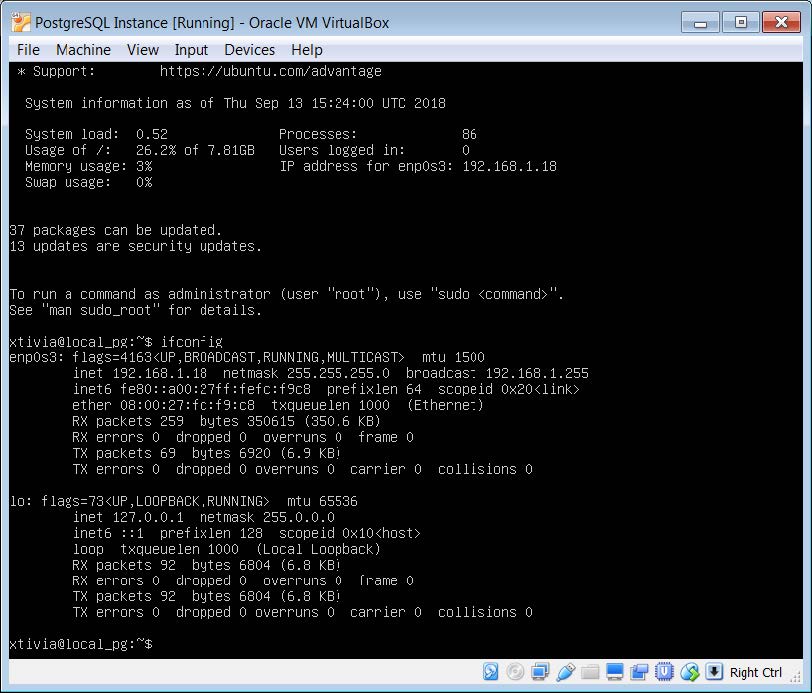Click '(Local Loopback)' text
This screenshot has width=812, height=693.
point(318,549)
